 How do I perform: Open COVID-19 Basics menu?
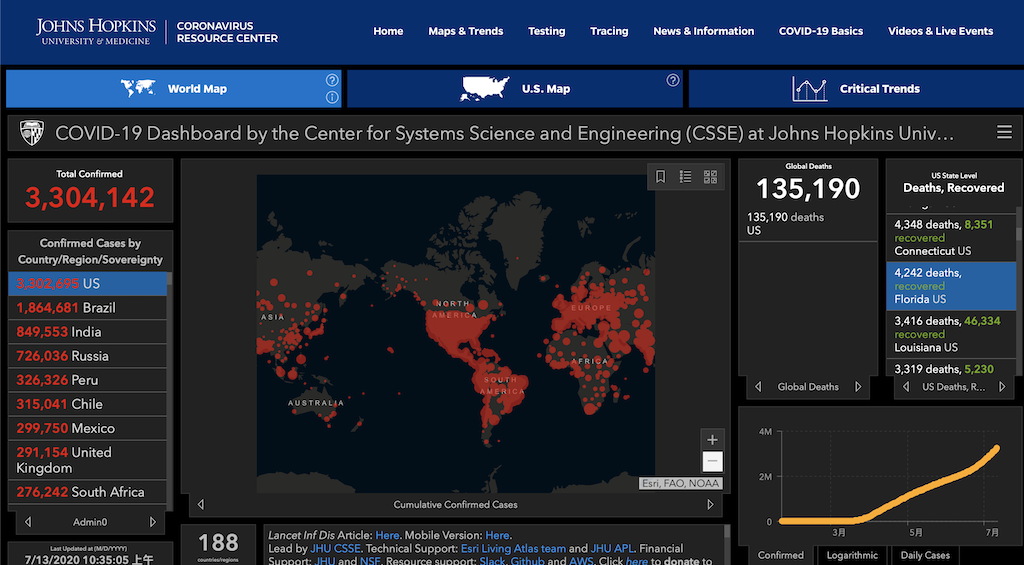pos(821,31)
